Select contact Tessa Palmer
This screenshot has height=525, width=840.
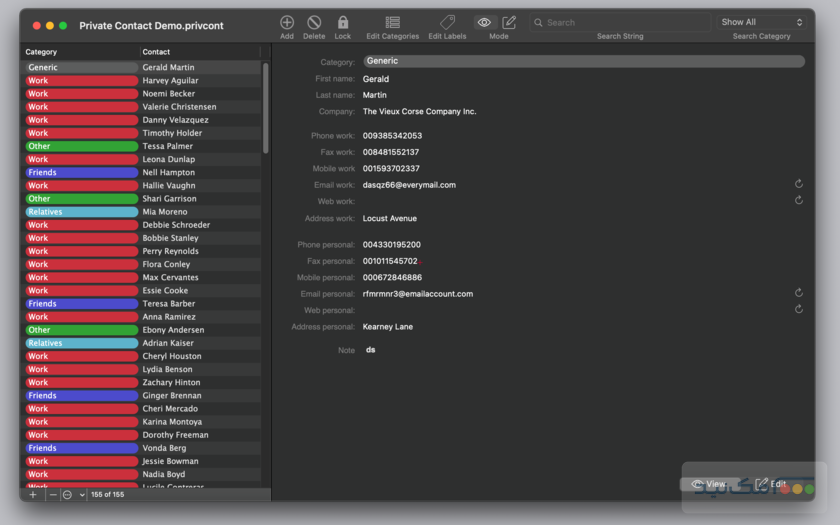pyautogui.click(x=200, y=146)
